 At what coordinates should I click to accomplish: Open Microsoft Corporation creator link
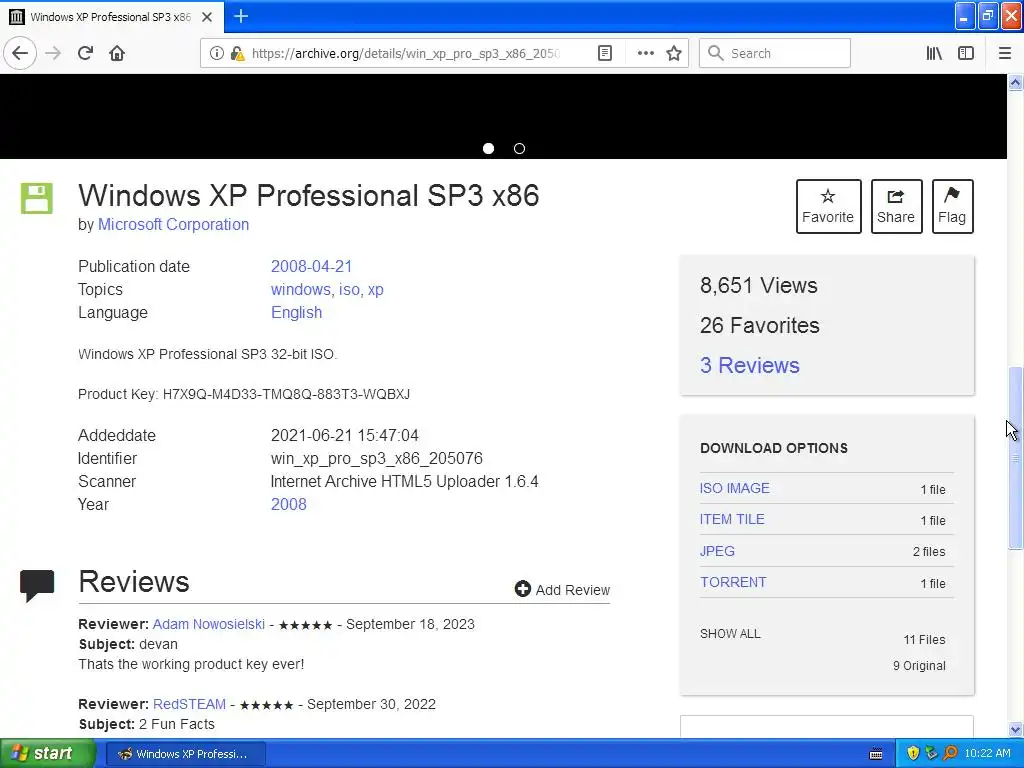point(173,225)
